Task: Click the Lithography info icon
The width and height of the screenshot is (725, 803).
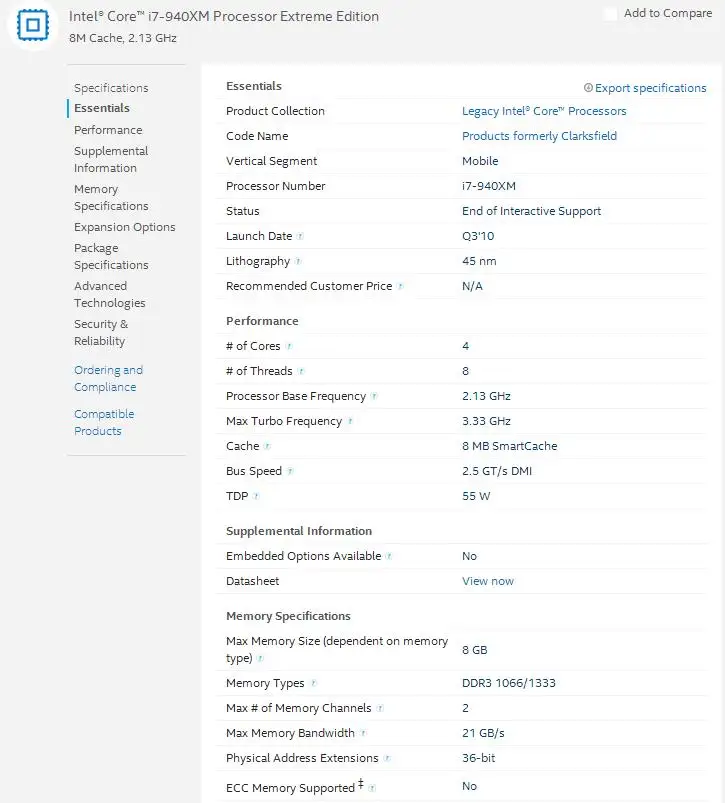Action: click(298, 261)
